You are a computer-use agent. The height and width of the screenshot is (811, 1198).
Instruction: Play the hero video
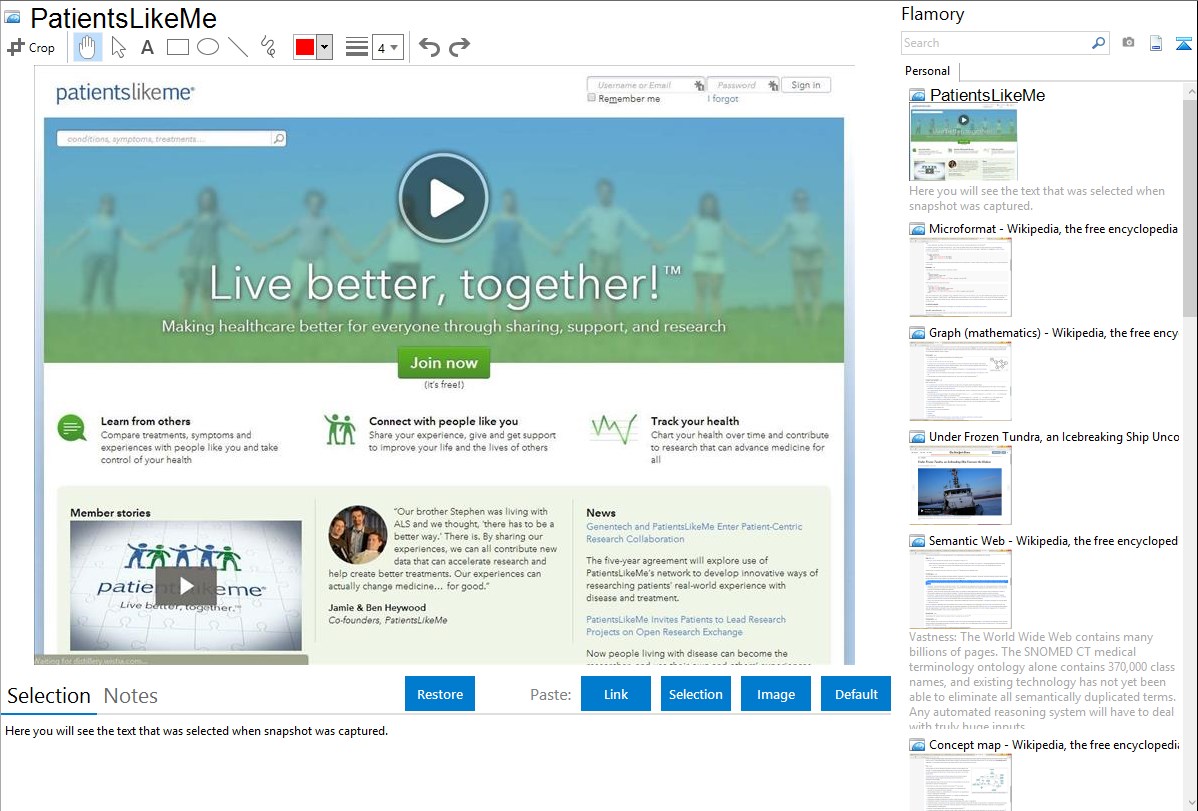(443, 198)
